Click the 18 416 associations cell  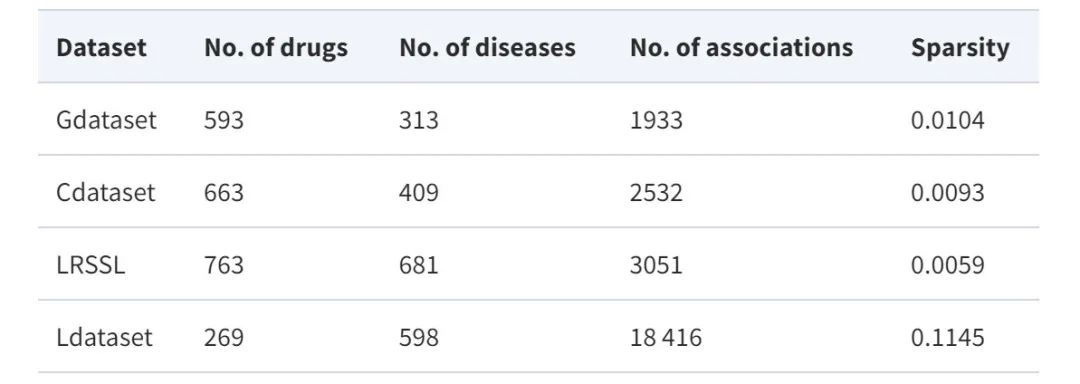click(x=665, y=337)
